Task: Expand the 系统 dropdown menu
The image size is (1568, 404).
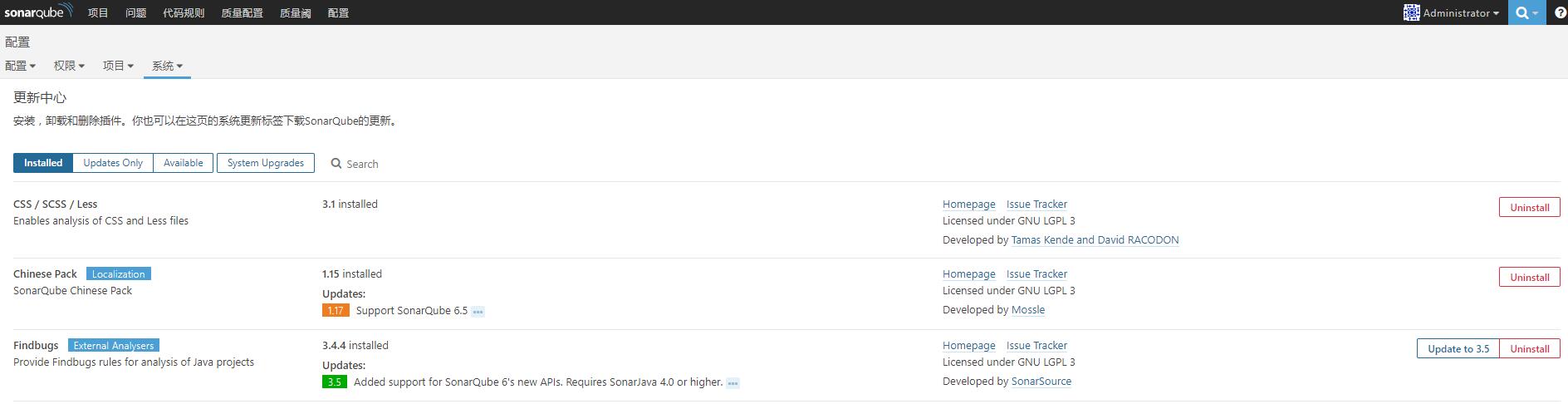Action: coord(167,66)
